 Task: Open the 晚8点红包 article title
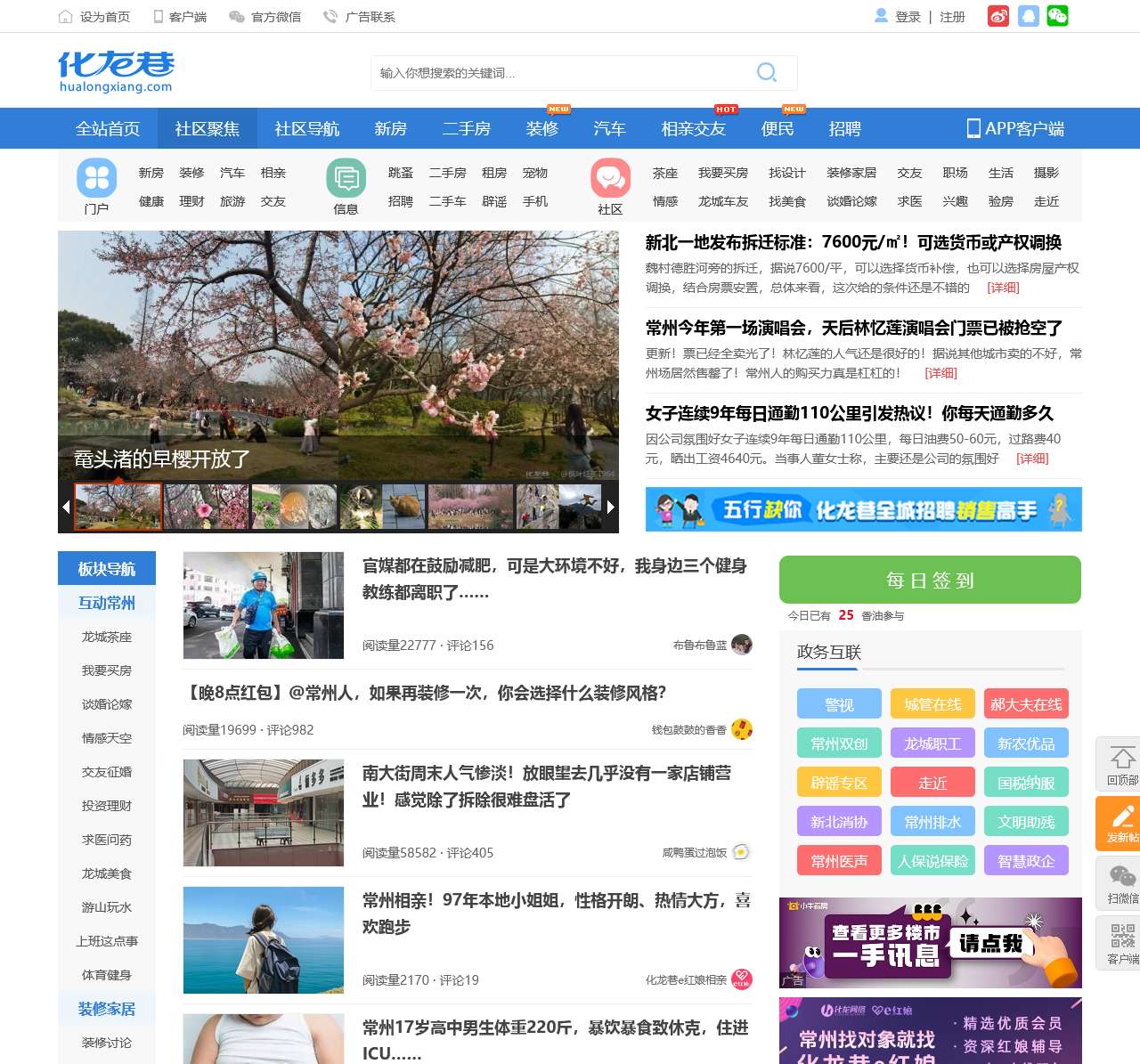coord(425,693)
